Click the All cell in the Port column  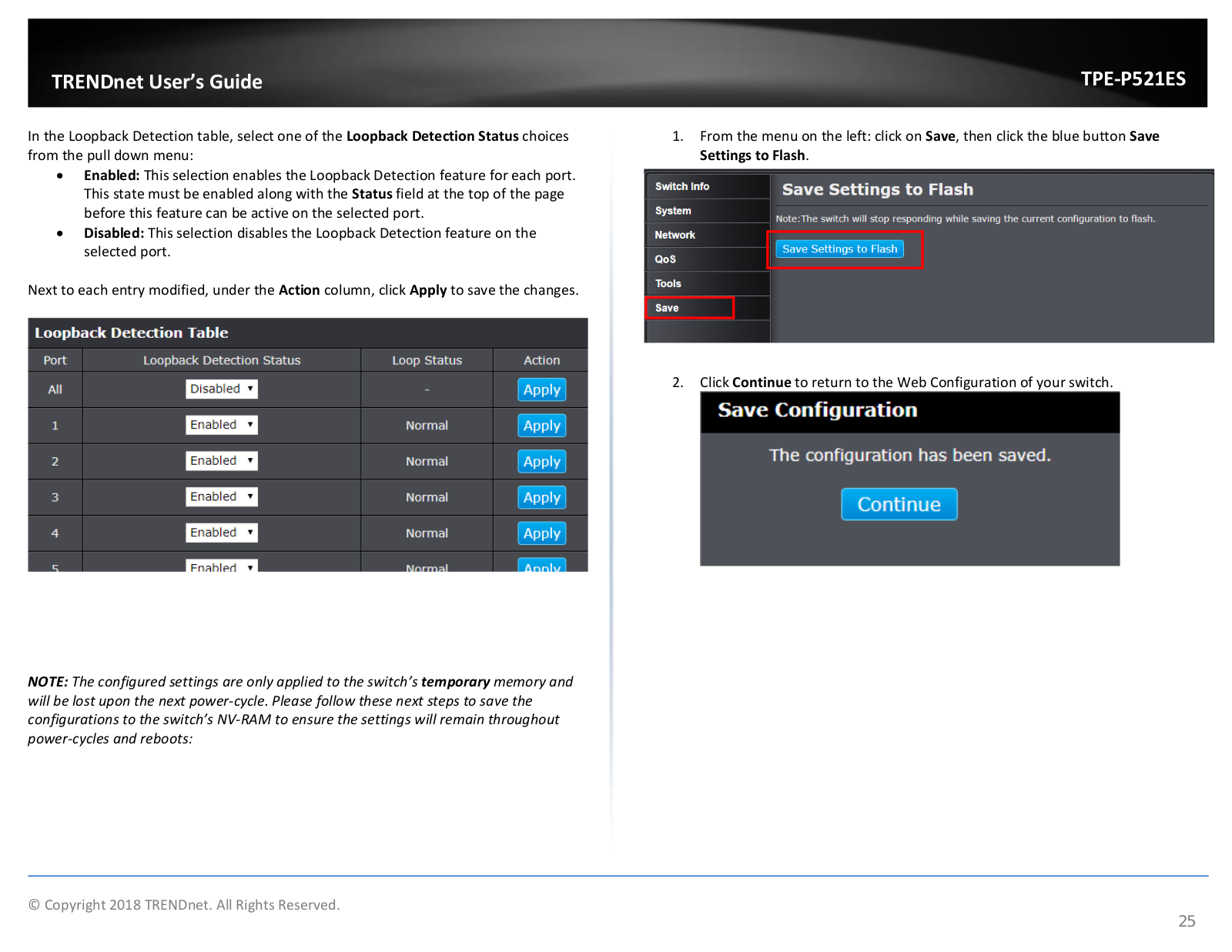coord(55,389)
